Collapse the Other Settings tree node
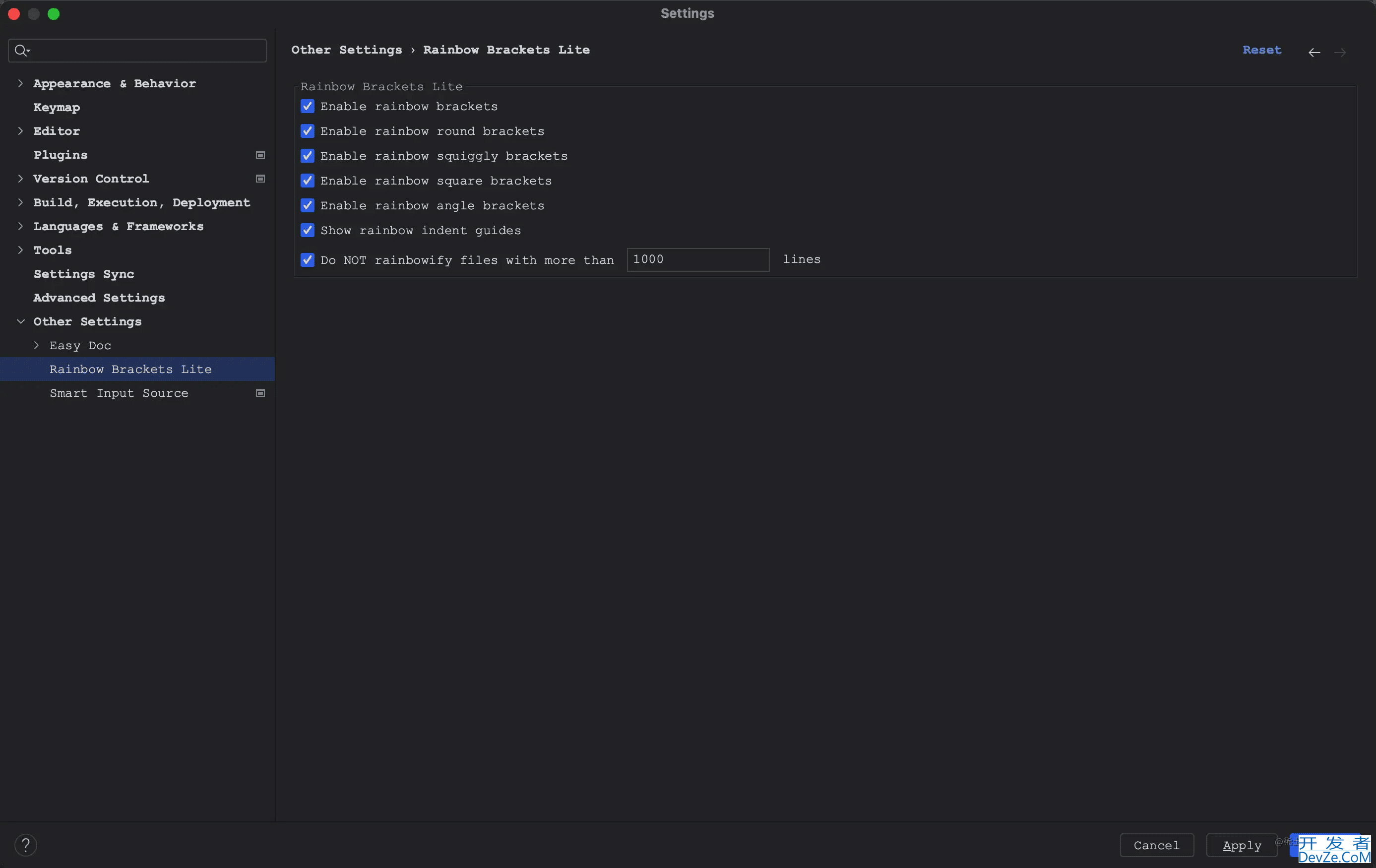The image size is (1376, 868). point(20,322)
